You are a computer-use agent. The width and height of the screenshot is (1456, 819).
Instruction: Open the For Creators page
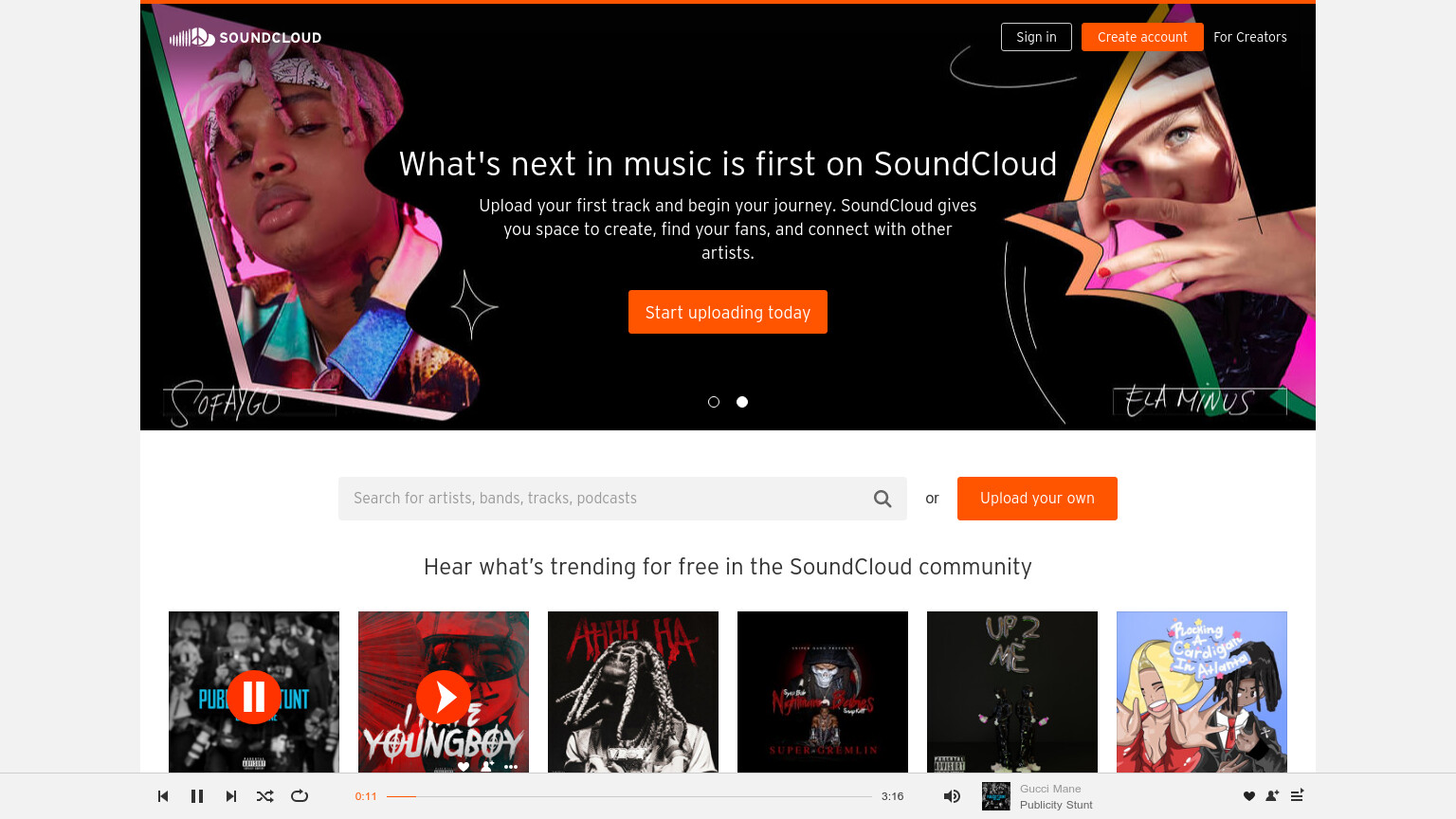coord(1250,37)
